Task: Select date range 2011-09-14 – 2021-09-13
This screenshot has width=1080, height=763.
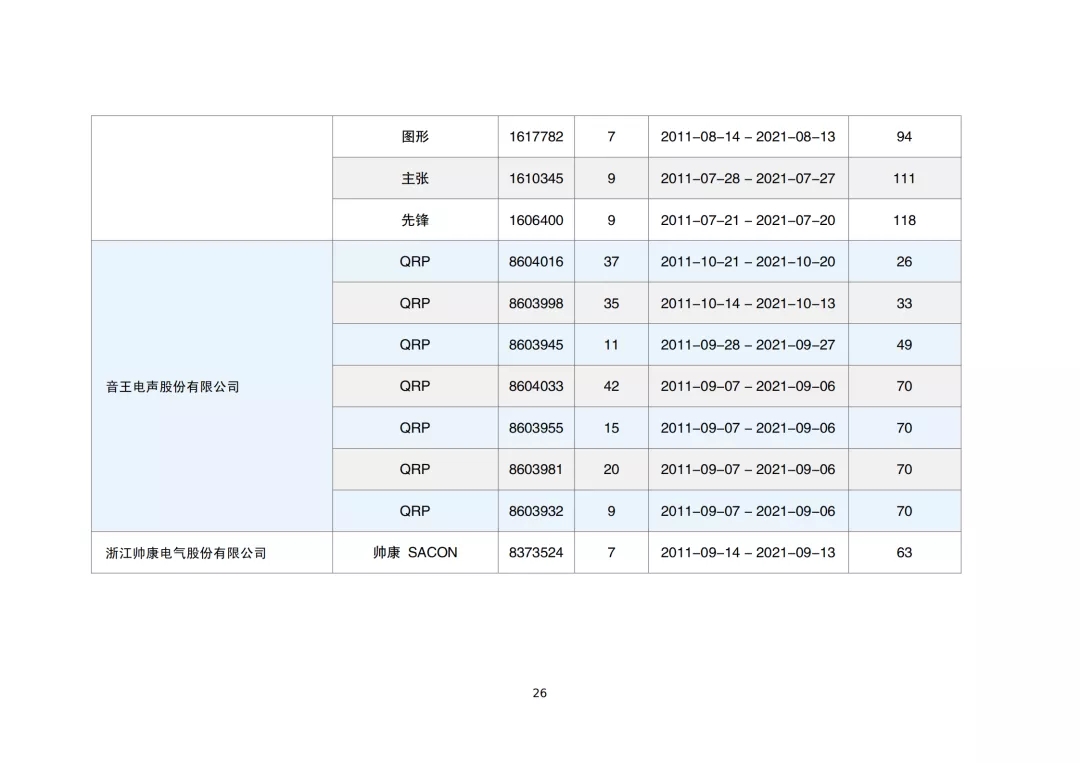Action: [x=748, y=552]
